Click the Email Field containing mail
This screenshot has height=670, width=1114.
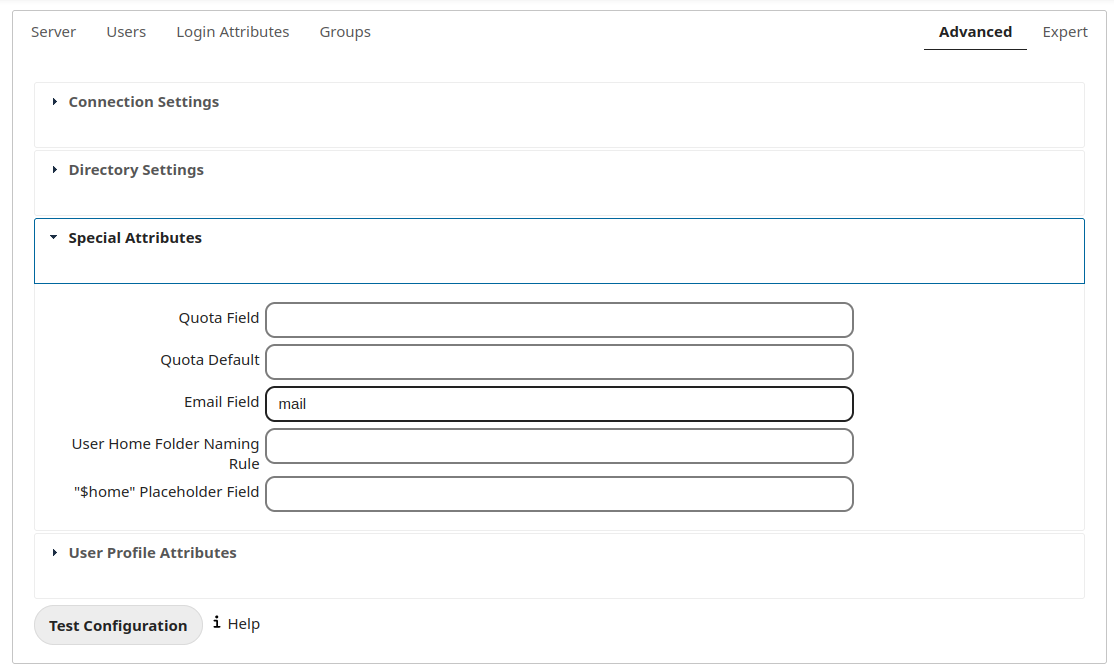point(559,404)
